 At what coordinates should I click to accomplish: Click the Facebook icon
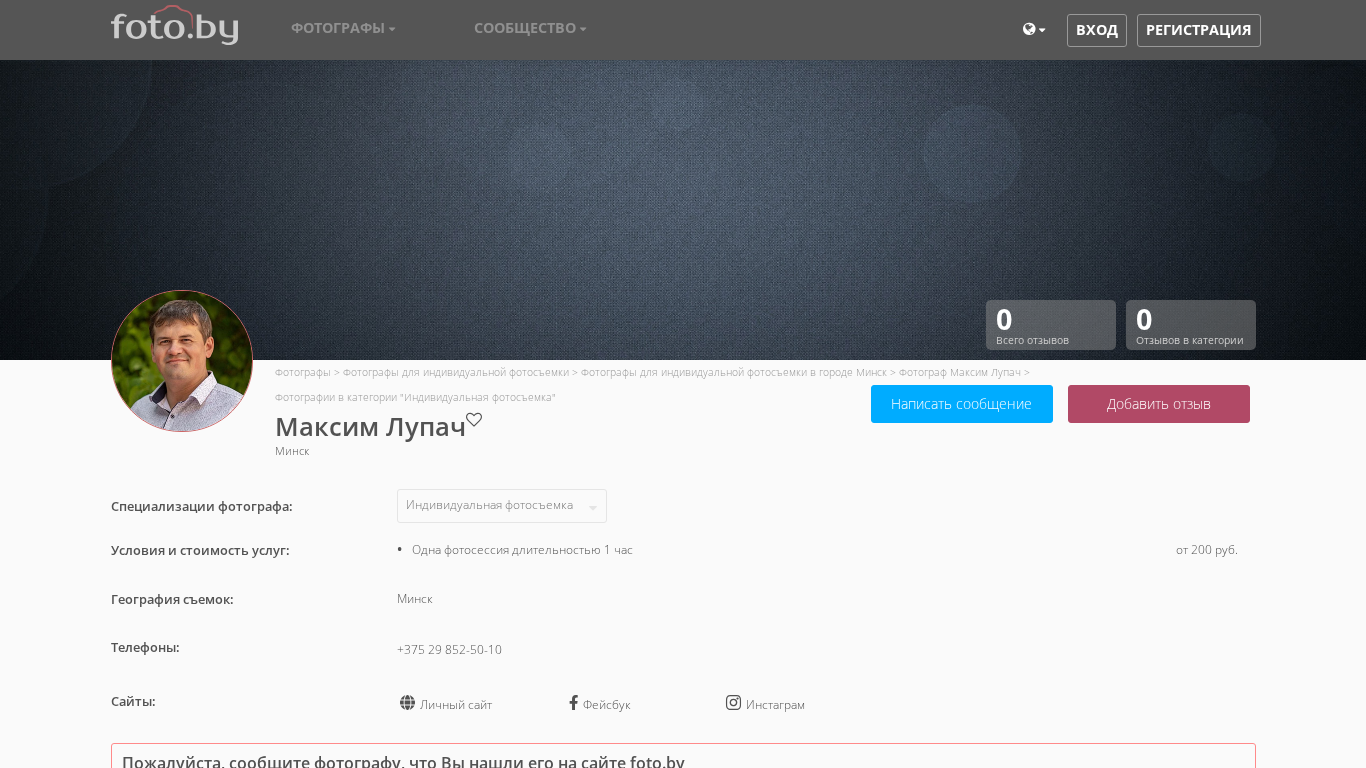click(574, 703)
